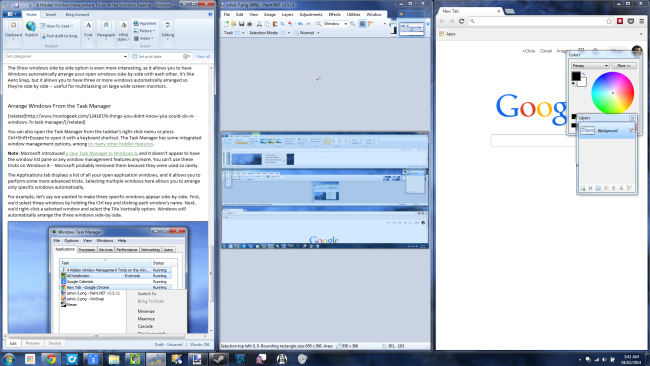Open the Picture insert dropdown
650x366 pixels.
144,31
